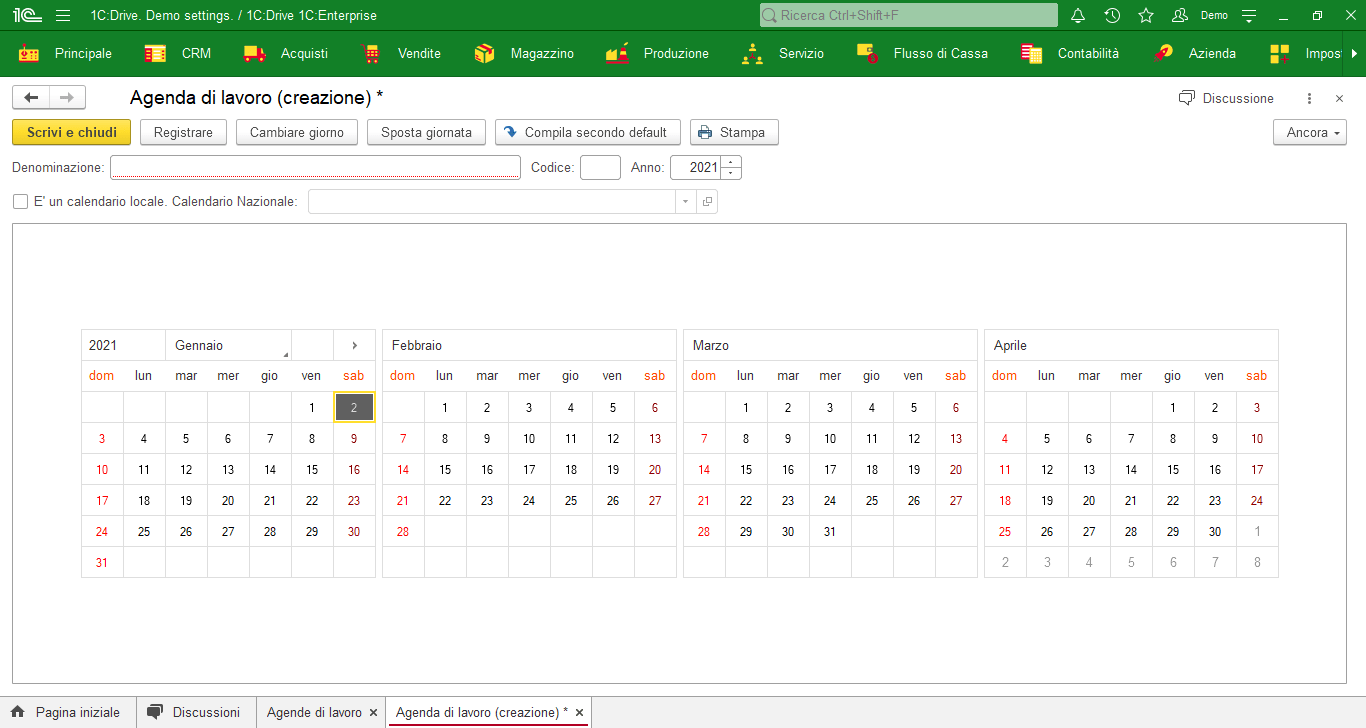This screenshot has height=728, width=1366.
Task: Open the 1C main menu logo
Action: coord(27,15)
